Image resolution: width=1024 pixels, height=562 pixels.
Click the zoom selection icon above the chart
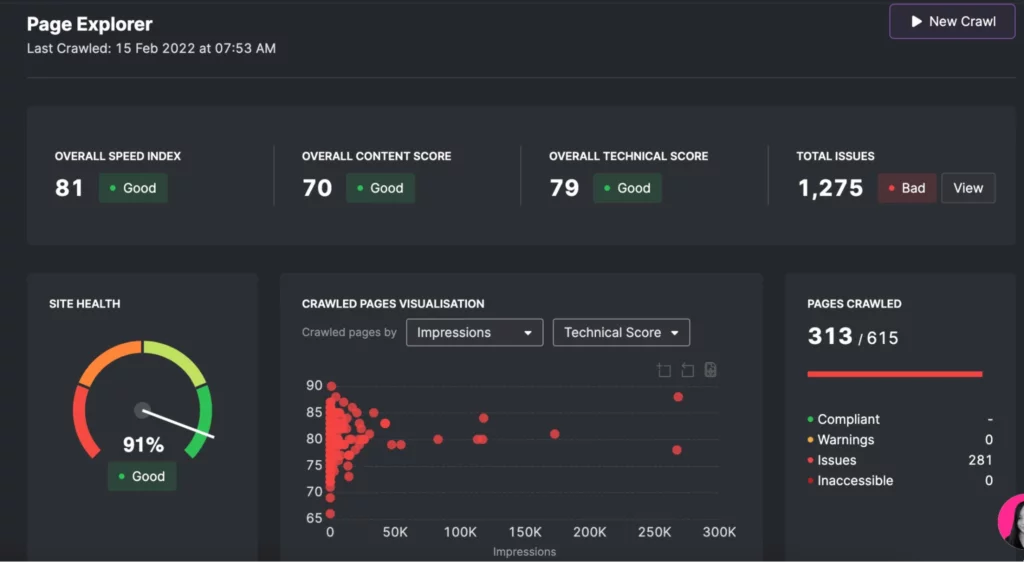(664, 371)
